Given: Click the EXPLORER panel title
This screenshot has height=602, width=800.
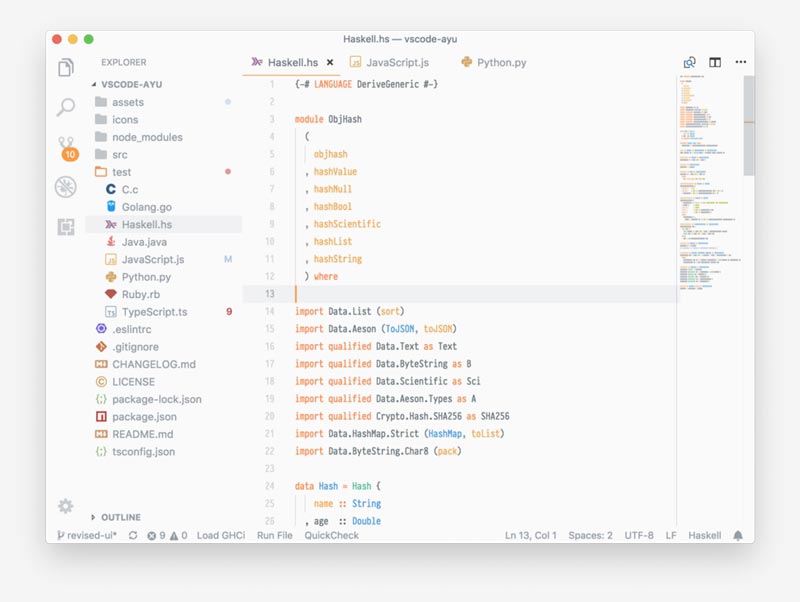Looking at the screenshot, I should (123, 62).
